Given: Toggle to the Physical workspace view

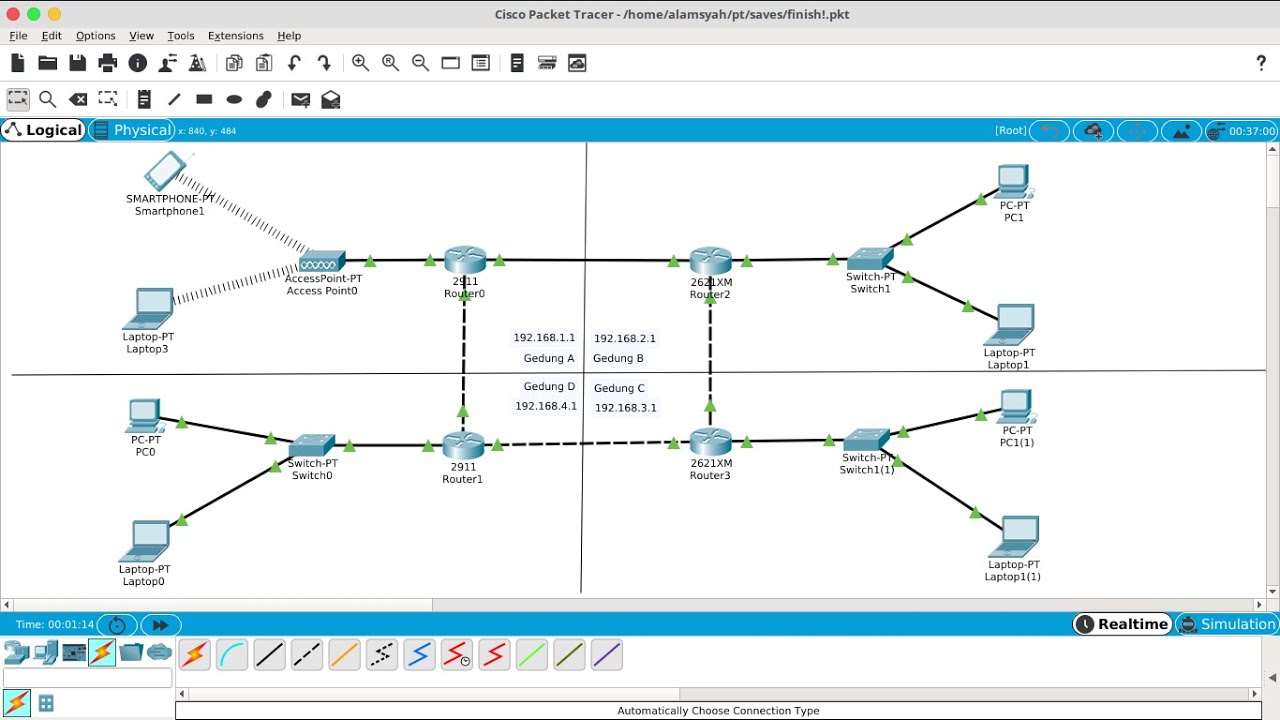Looking at the screenshot, I should pyautogui.click(x=131, y=130).
